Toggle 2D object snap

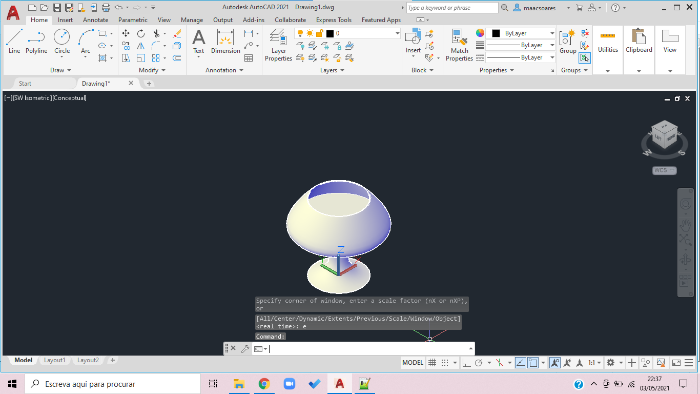(x=533, y=363)
